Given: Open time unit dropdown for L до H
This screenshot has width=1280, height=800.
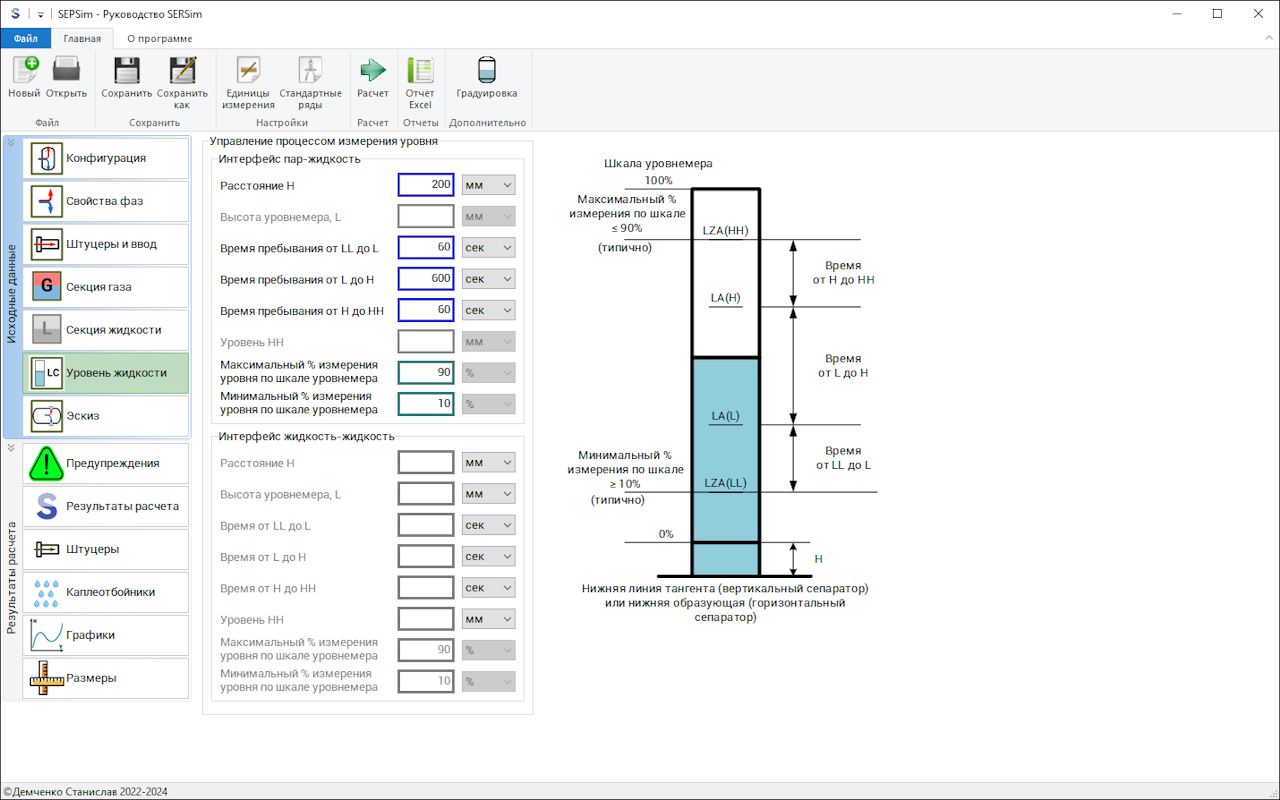Looking at the screenshot, I should pyautogui.click(x=488, y=279).
